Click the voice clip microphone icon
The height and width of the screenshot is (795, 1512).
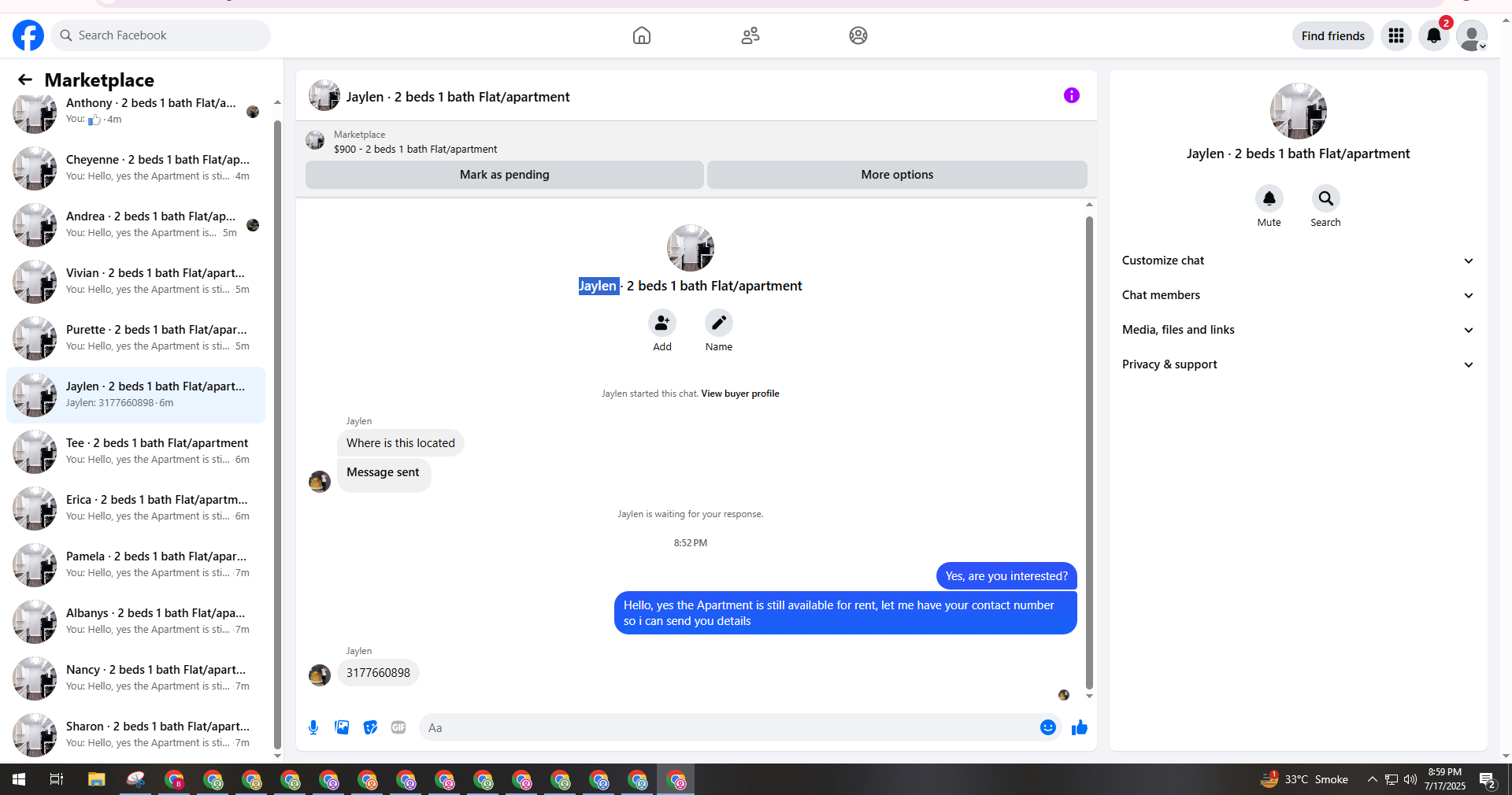point(313,727)
